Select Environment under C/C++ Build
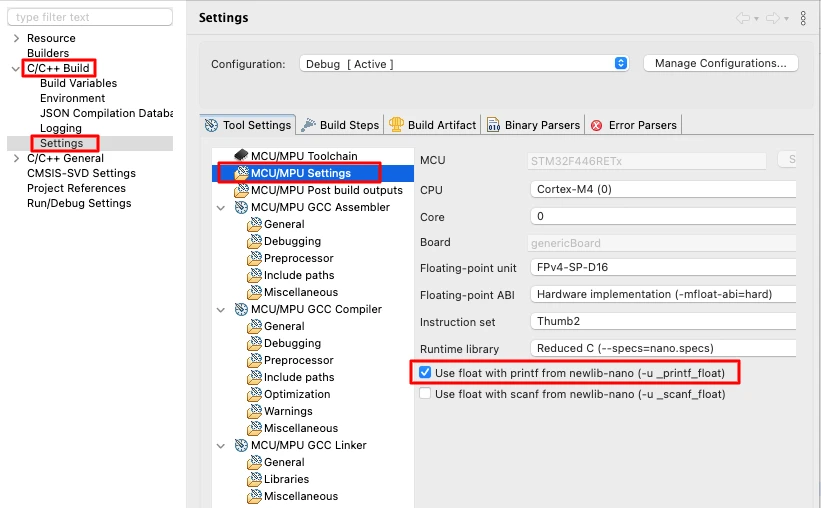Screen dimensions: 821x508 coord(72,98)
